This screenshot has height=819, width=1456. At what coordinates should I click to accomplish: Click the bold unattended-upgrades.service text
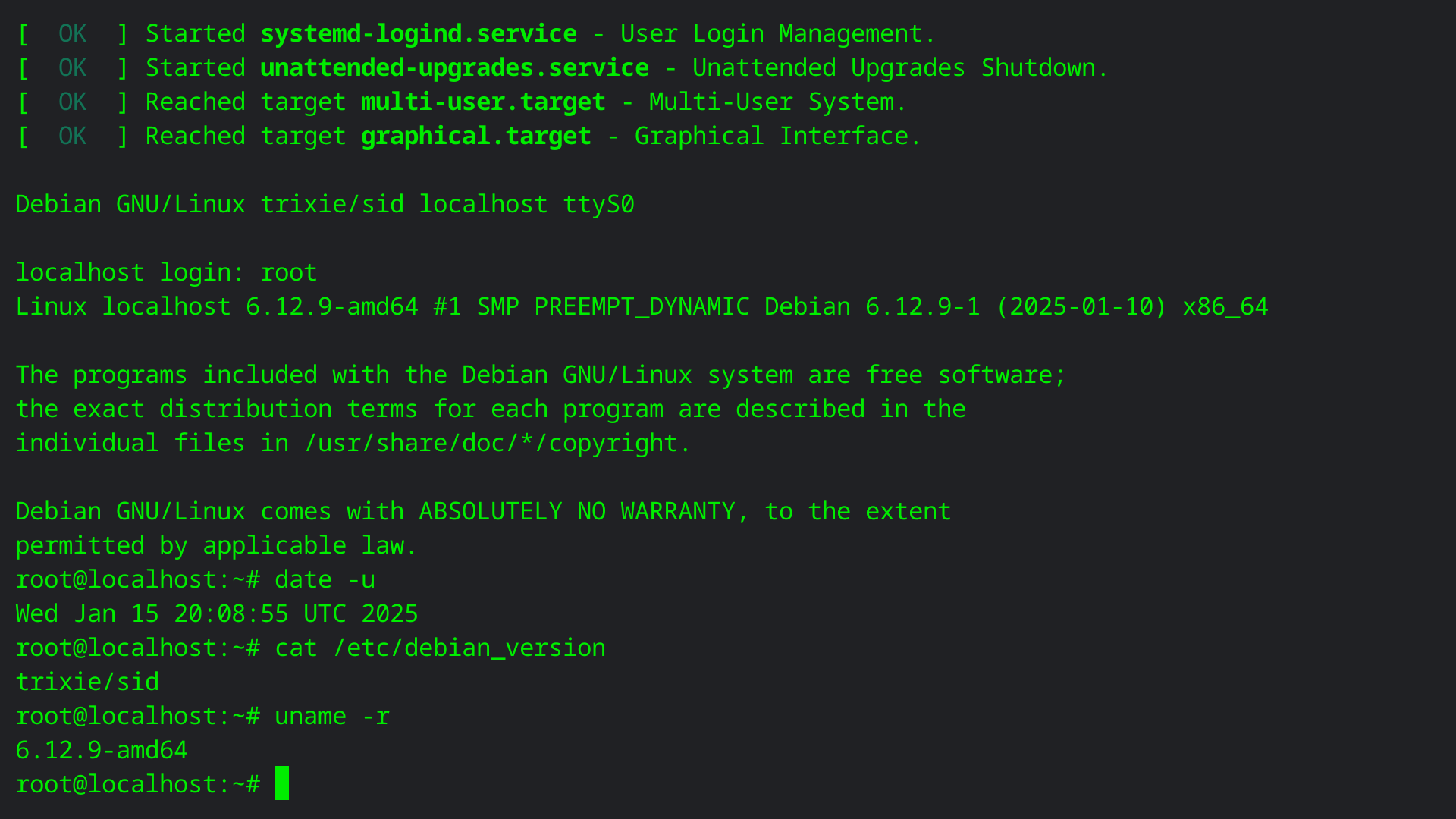click(454, 68)
